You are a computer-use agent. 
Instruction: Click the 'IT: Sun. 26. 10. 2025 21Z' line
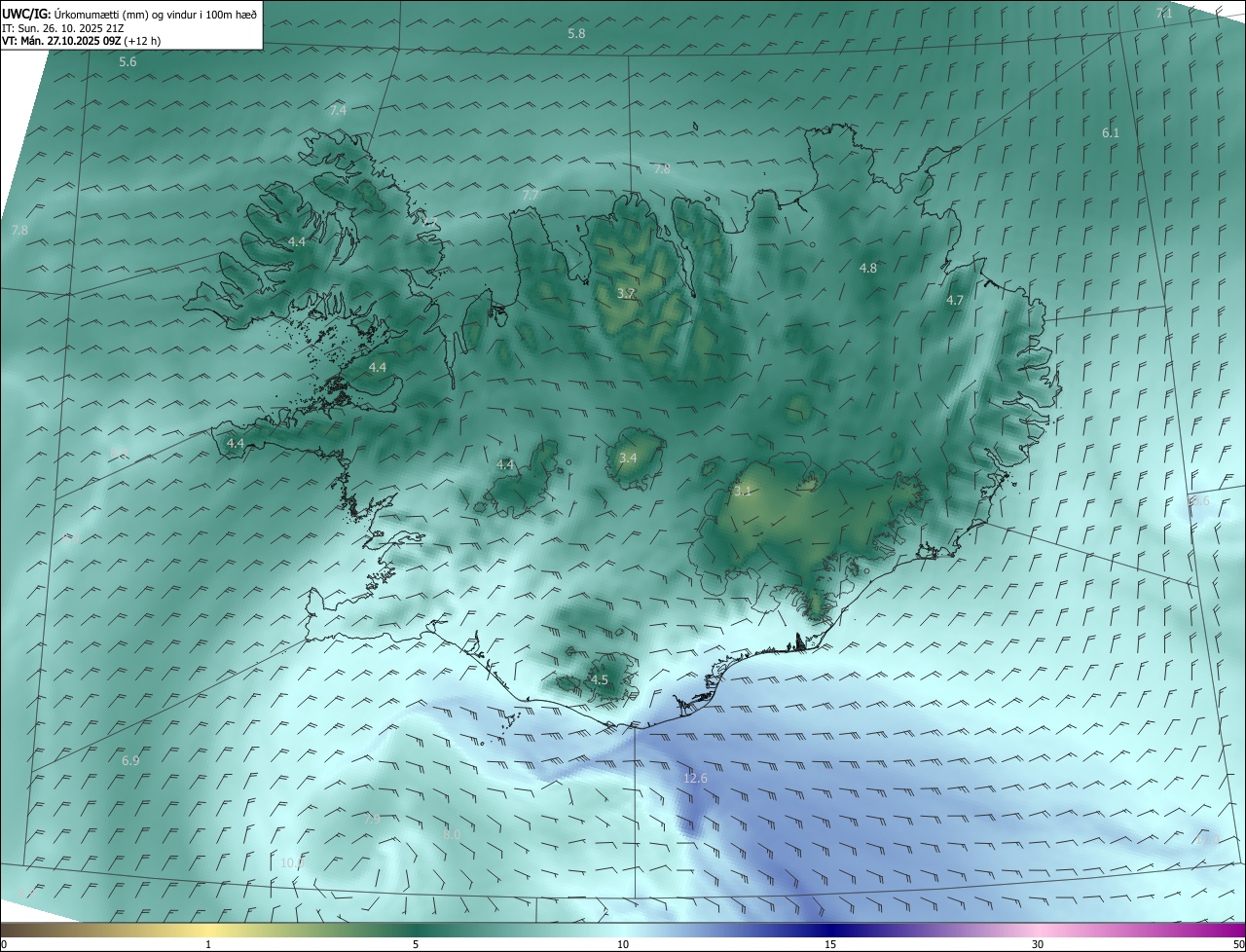point(62,27)
